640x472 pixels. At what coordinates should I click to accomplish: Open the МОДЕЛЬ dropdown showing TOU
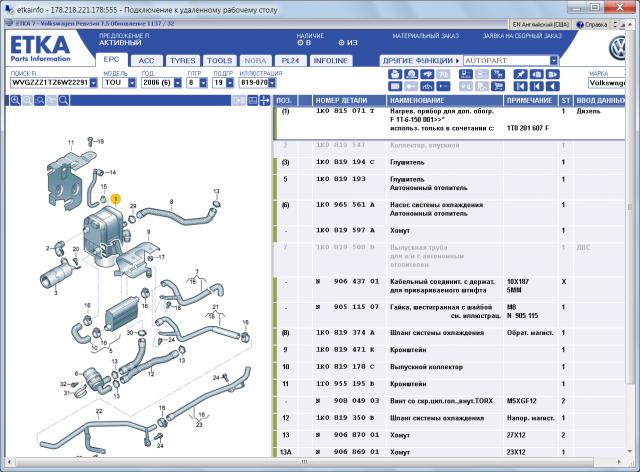[132, 82]
